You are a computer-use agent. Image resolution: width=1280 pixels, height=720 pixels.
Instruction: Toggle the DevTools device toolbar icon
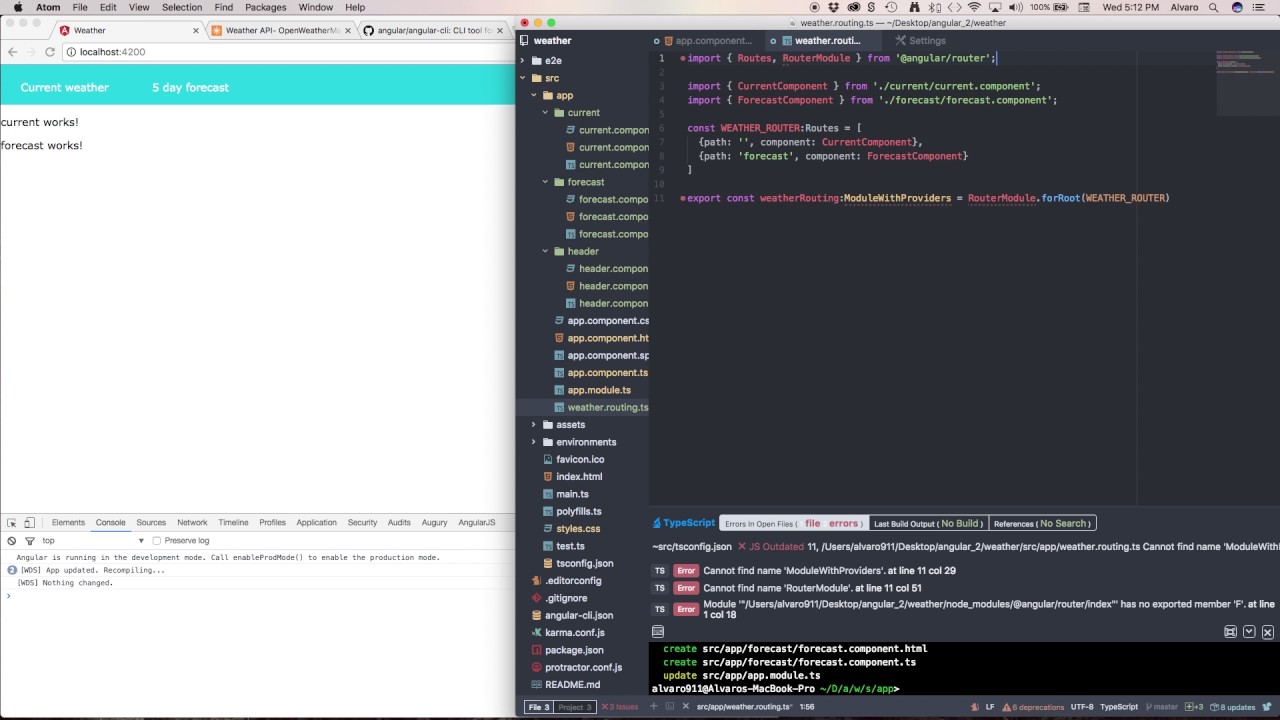point(29,523)
